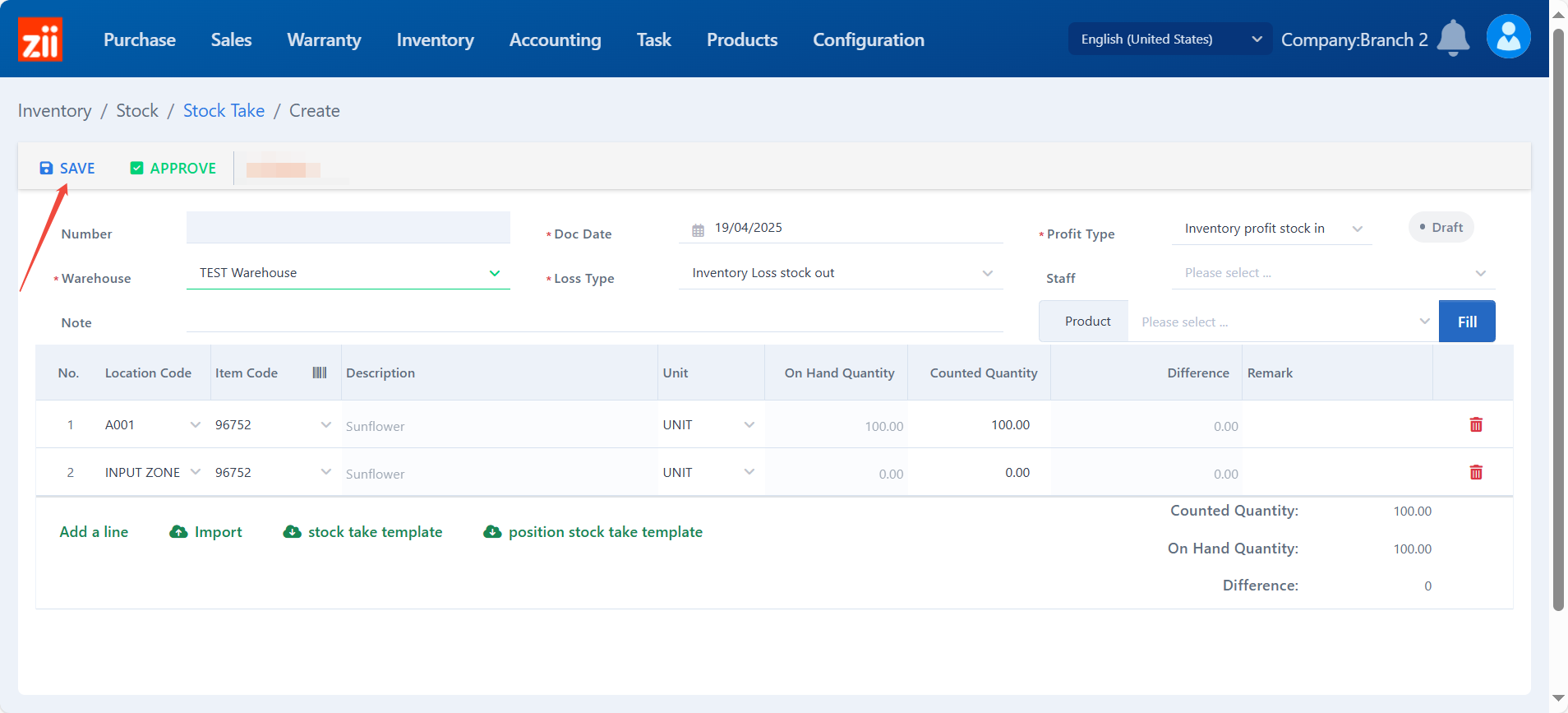Expand the Warehouse dropdown
Viewport: 1568px width, 713px height.
[x=494, y=273]
